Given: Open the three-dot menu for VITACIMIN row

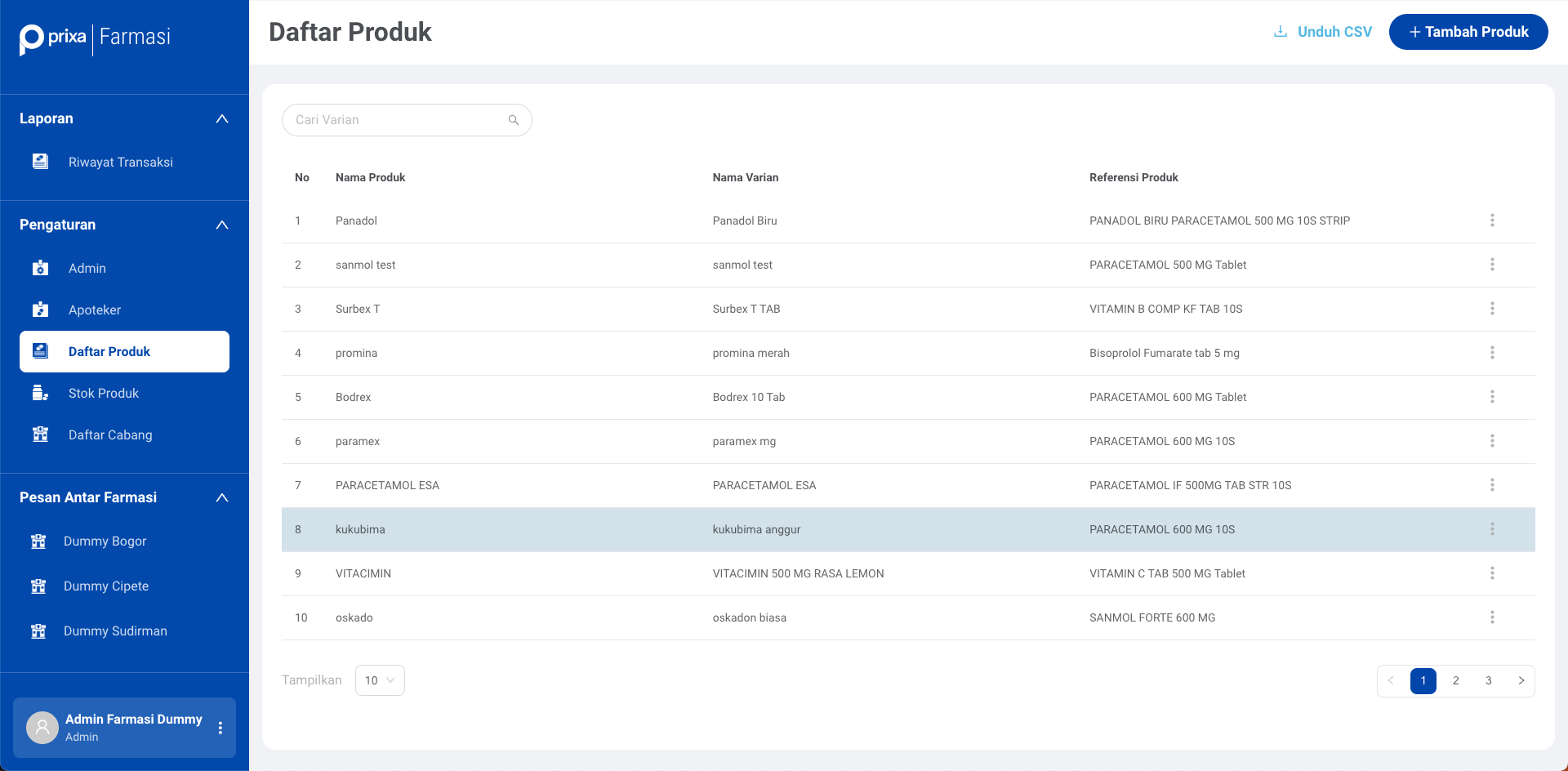Looking at the screenshot, I should tap(1491, 573).
